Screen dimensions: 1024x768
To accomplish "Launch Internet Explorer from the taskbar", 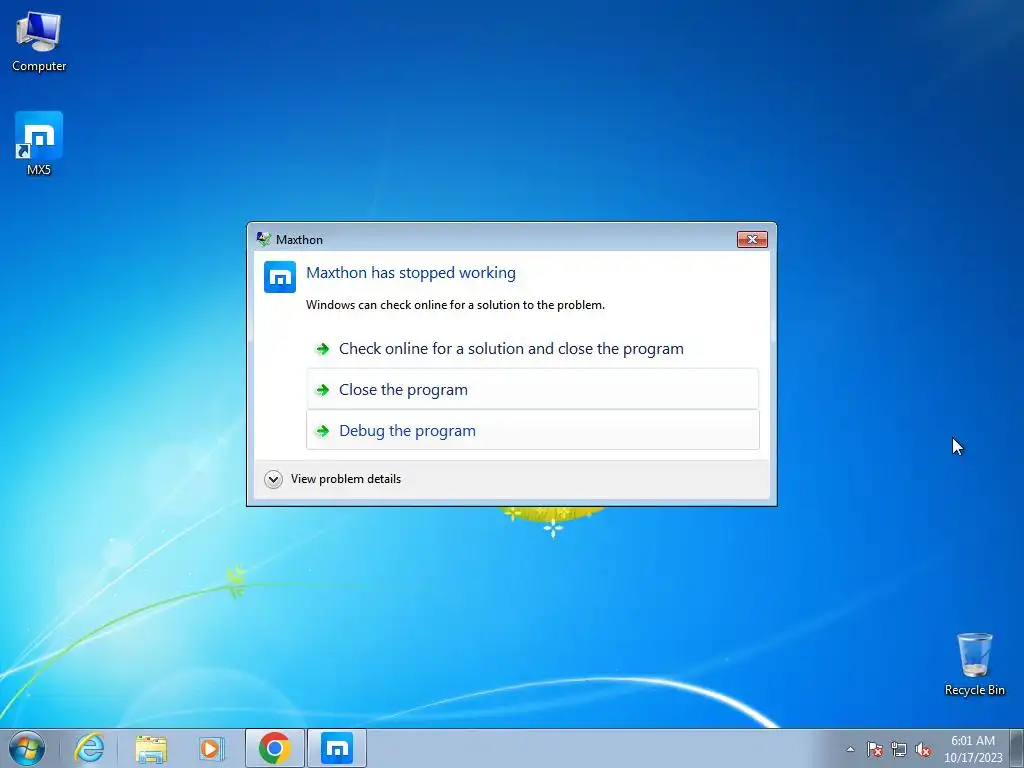I will click(x=89, y=748).
